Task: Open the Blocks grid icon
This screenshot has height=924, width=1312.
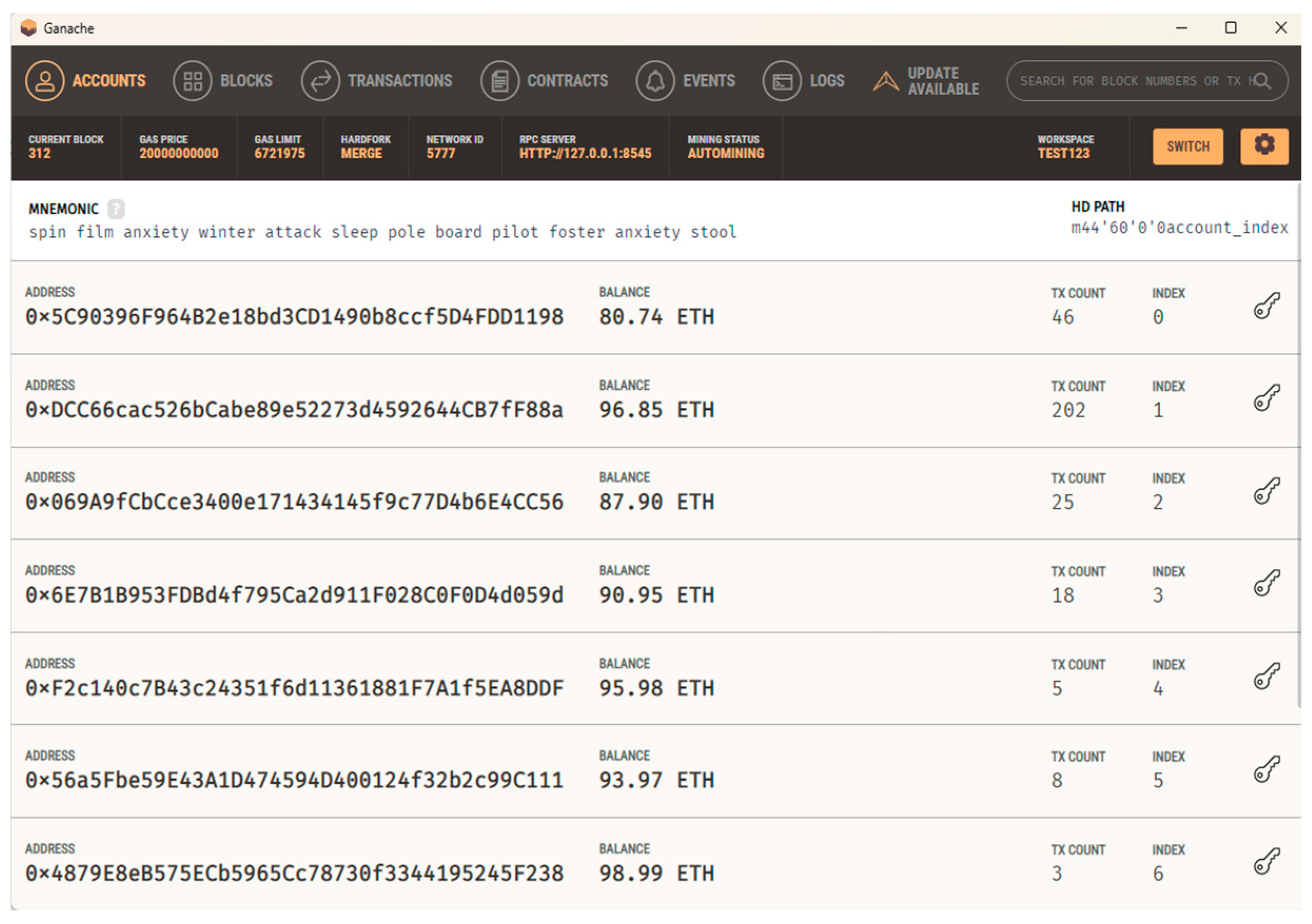Action: (192, 81)
